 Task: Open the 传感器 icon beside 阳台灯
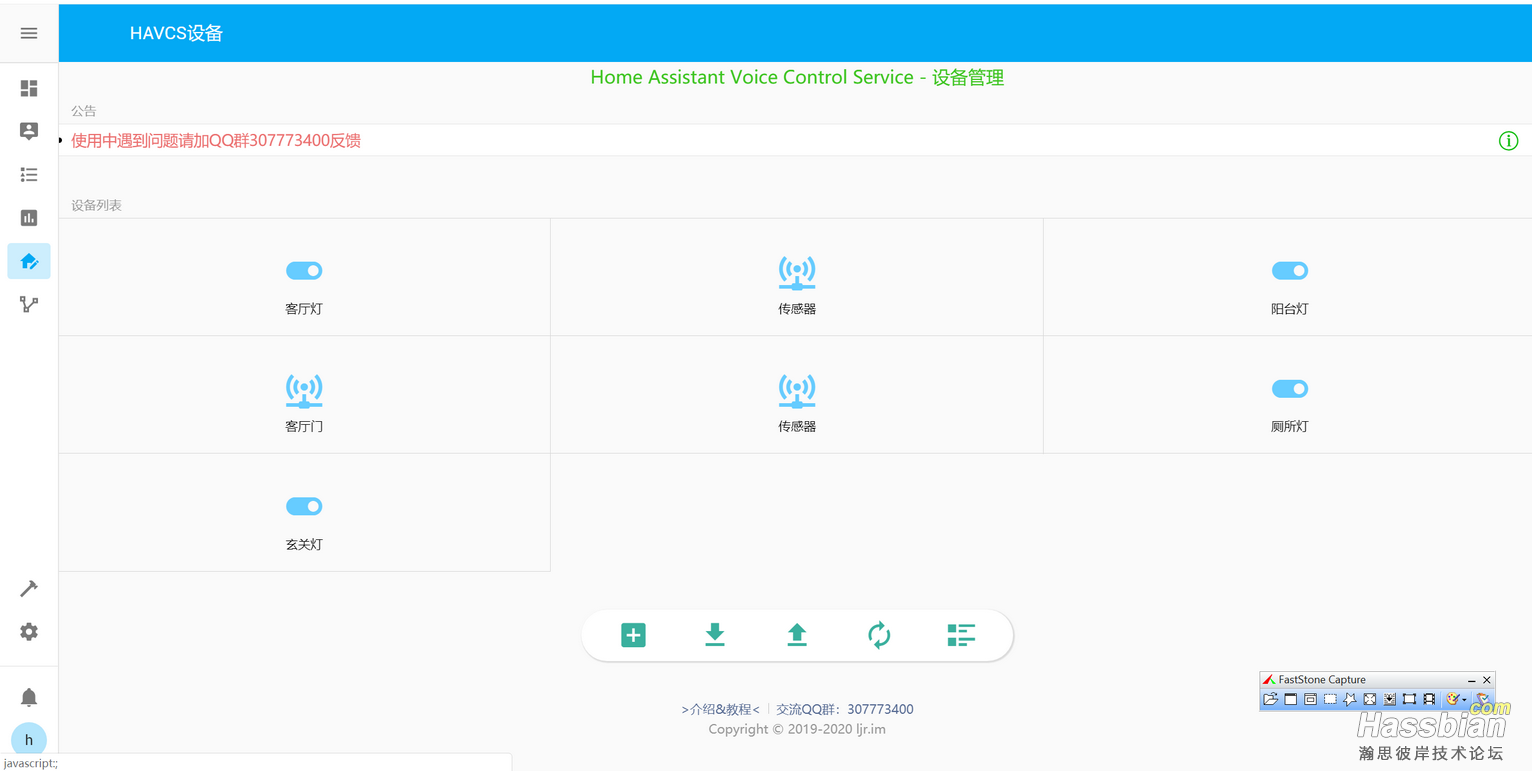pos(797,272)
